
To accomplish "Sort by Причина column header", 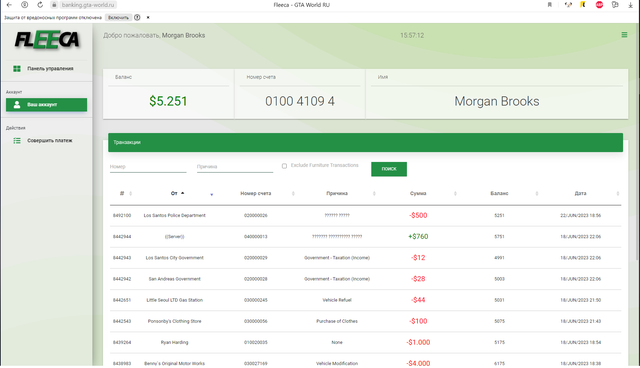I will click(x=337, y=193).
